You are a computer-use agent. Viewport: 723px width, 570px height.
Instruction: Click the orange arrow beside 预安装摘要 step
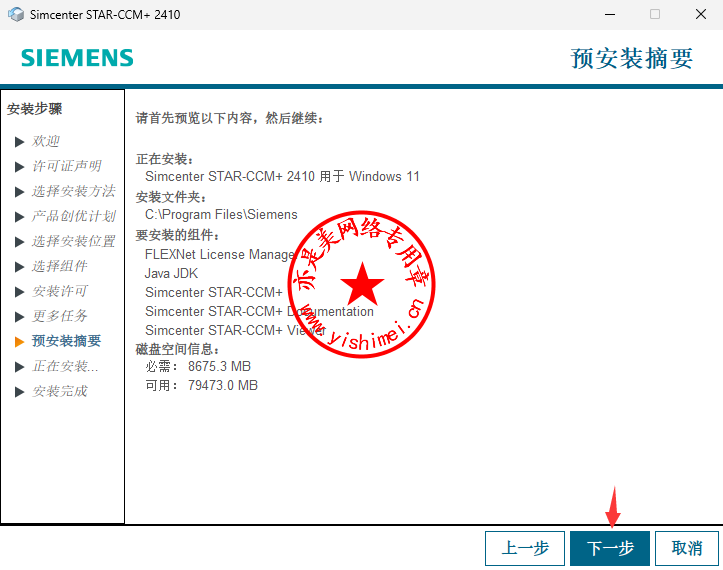click(x=19, y=342)
